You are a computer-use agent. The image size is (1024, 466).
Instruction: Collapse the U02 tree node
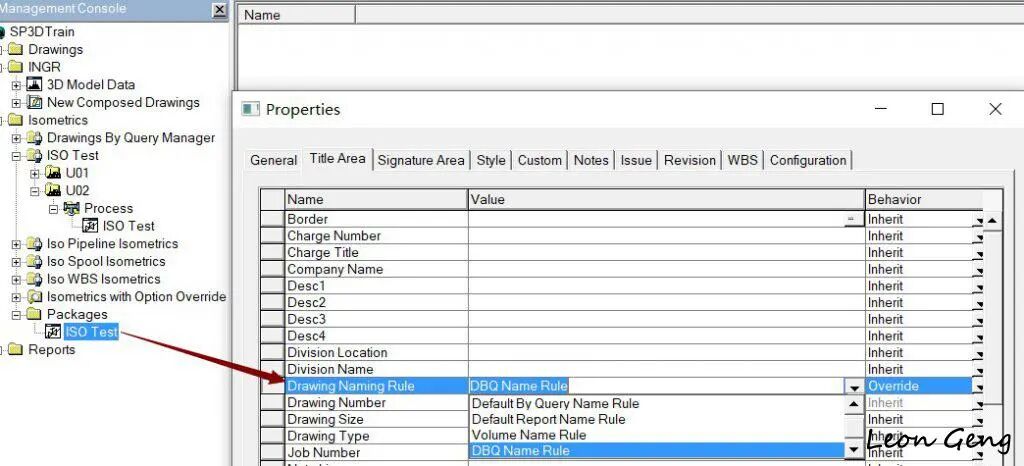coord(35,191)
